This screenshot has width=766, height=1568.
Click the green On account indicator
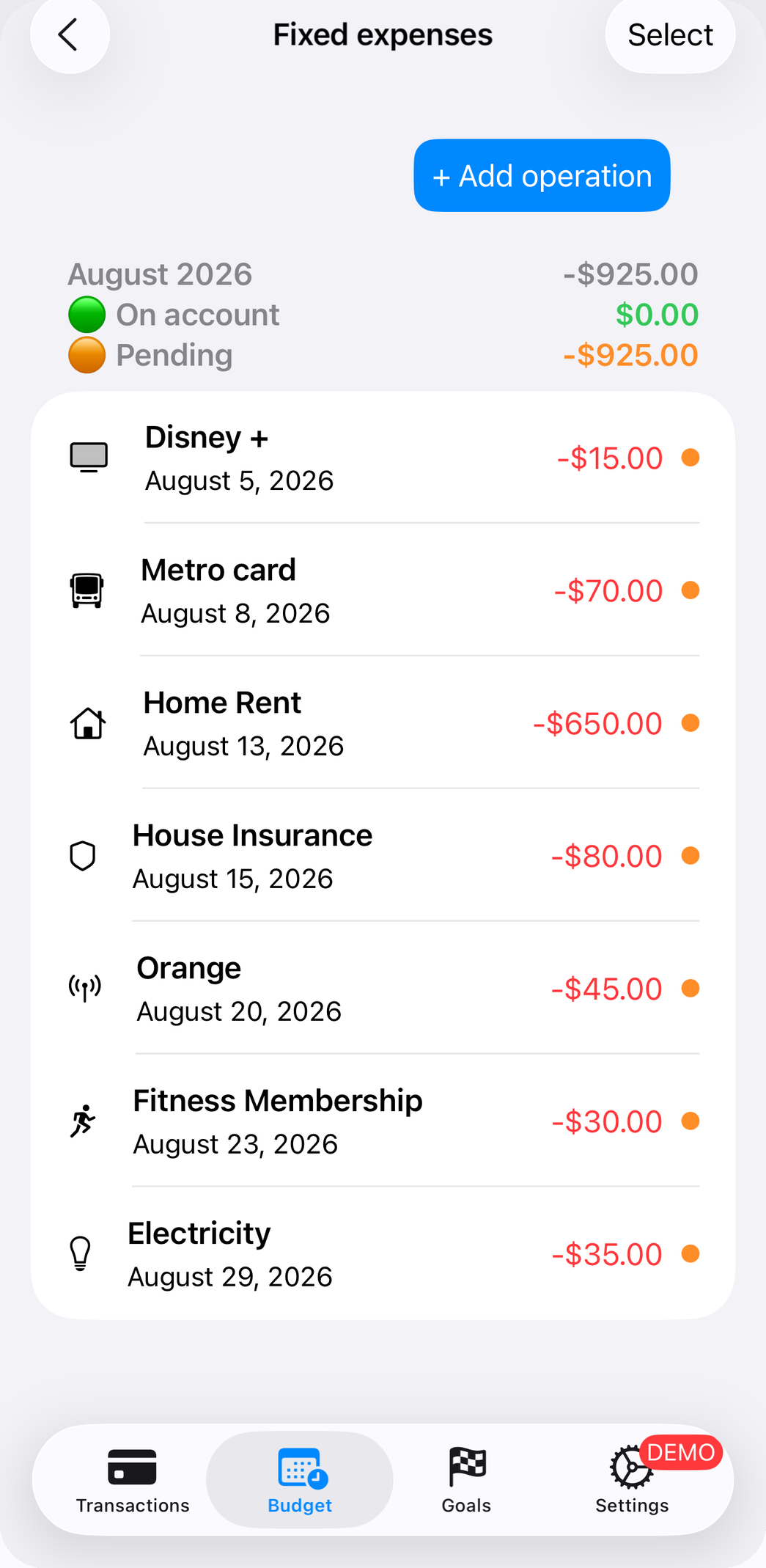tap(87, 315)
